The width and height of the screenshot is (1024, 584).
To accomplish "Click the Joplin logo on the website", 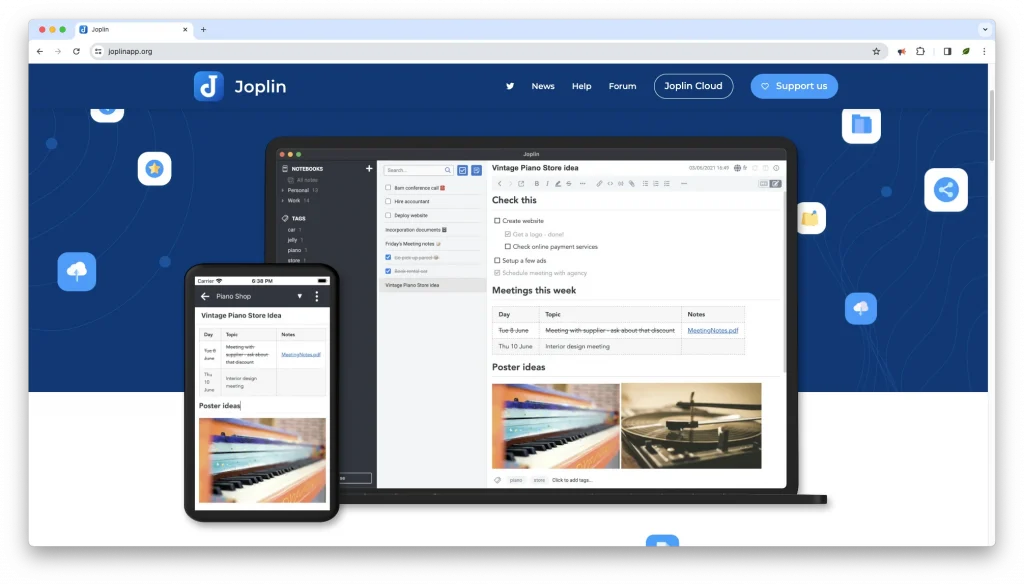I will click(240, 86).
